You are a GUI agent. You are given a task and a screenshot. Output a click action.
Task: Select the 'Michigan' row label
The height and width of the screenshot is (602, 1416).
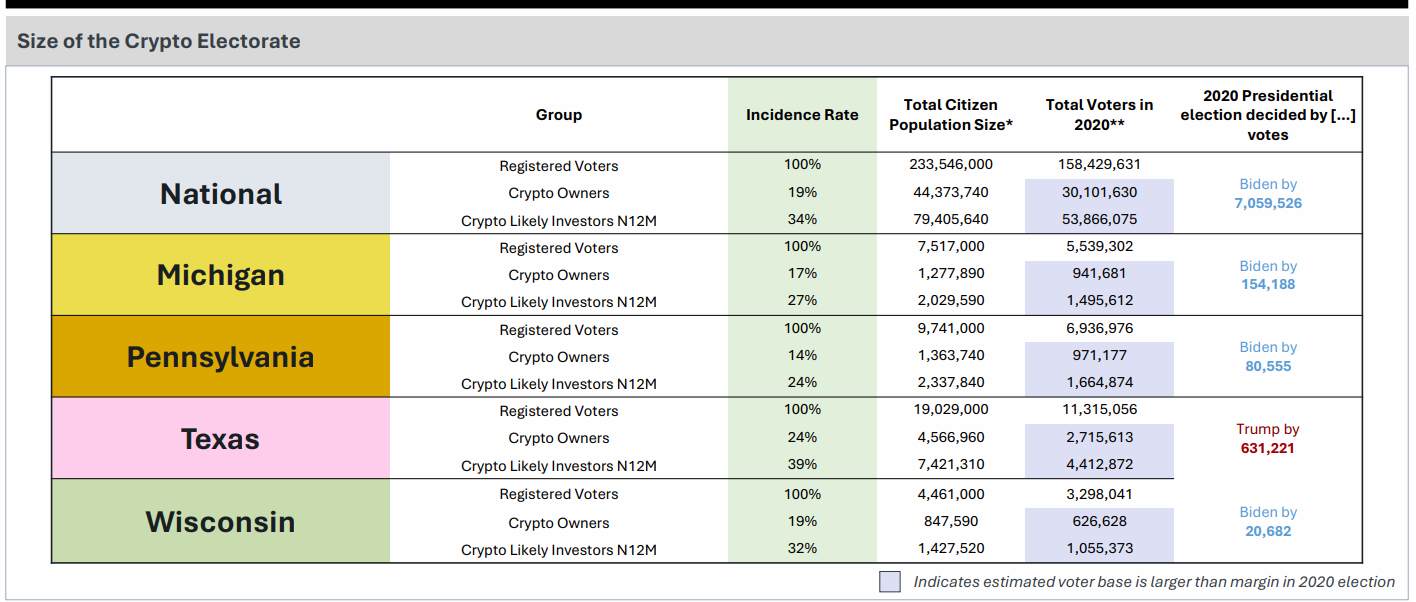point(221,275)
